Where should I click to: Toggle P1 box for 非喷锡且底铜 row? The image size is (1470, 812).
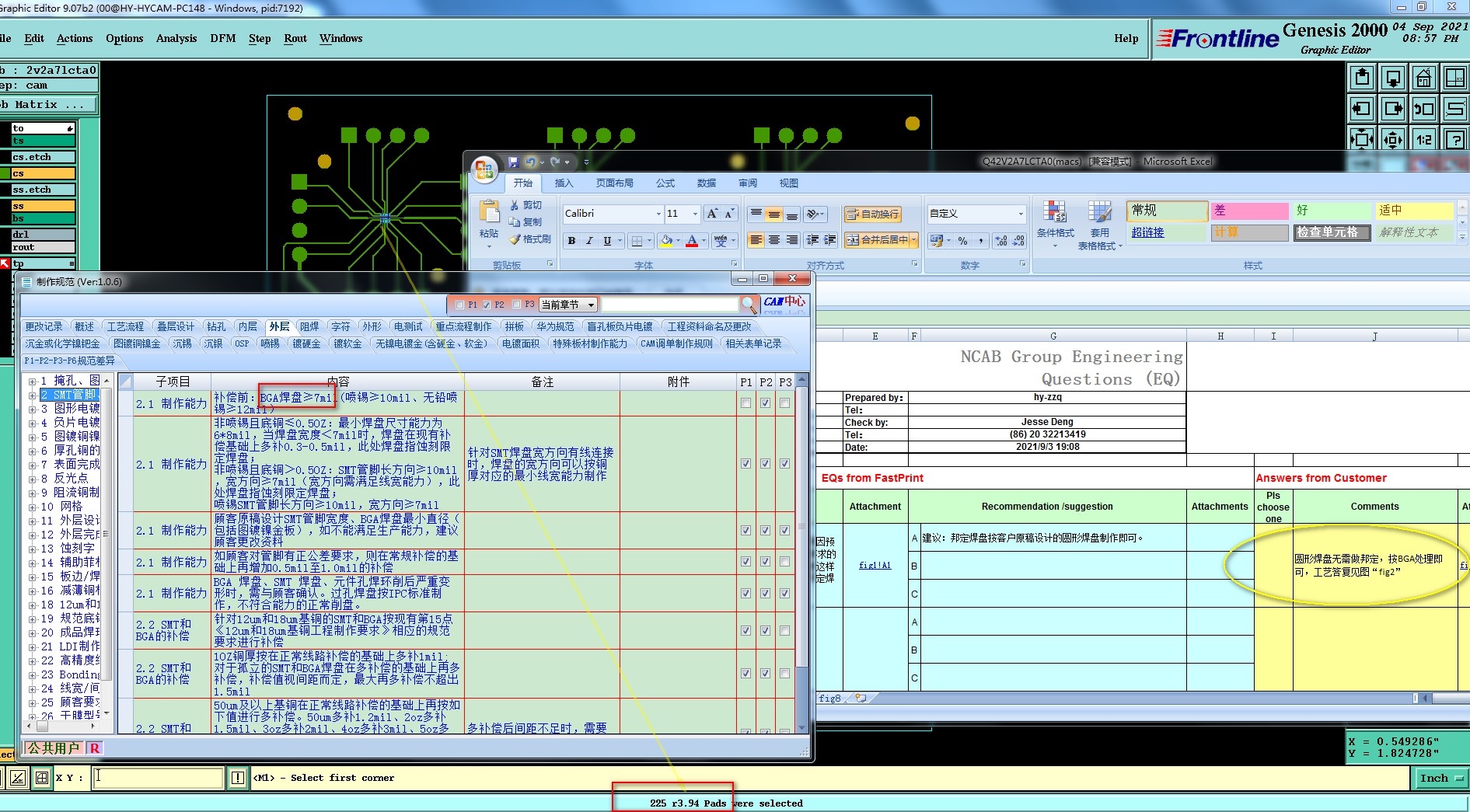(x=746, y=464)
